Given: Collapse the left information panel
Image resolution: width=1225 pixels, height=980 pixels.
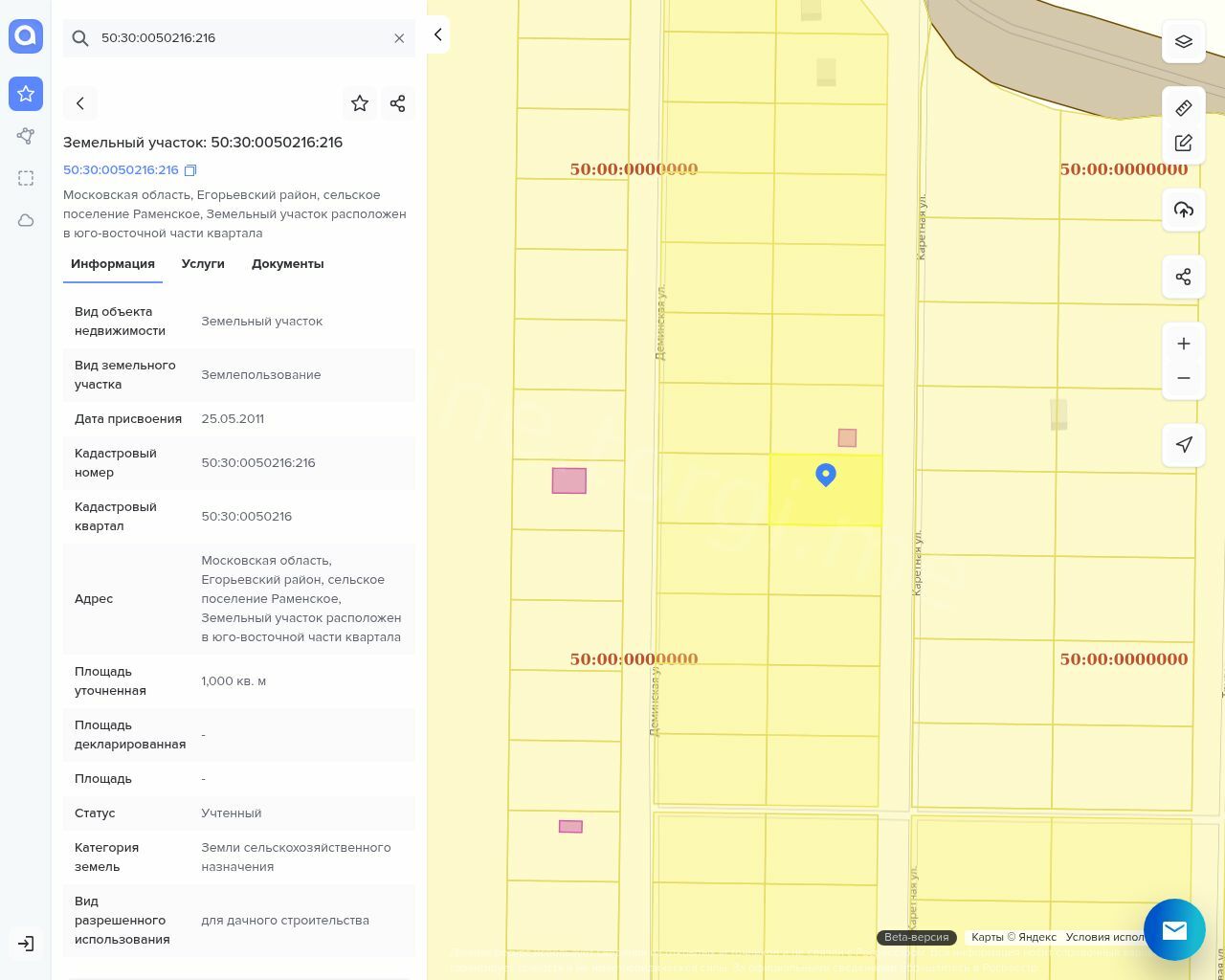Looking at the screenshot, I should (437, 34).
